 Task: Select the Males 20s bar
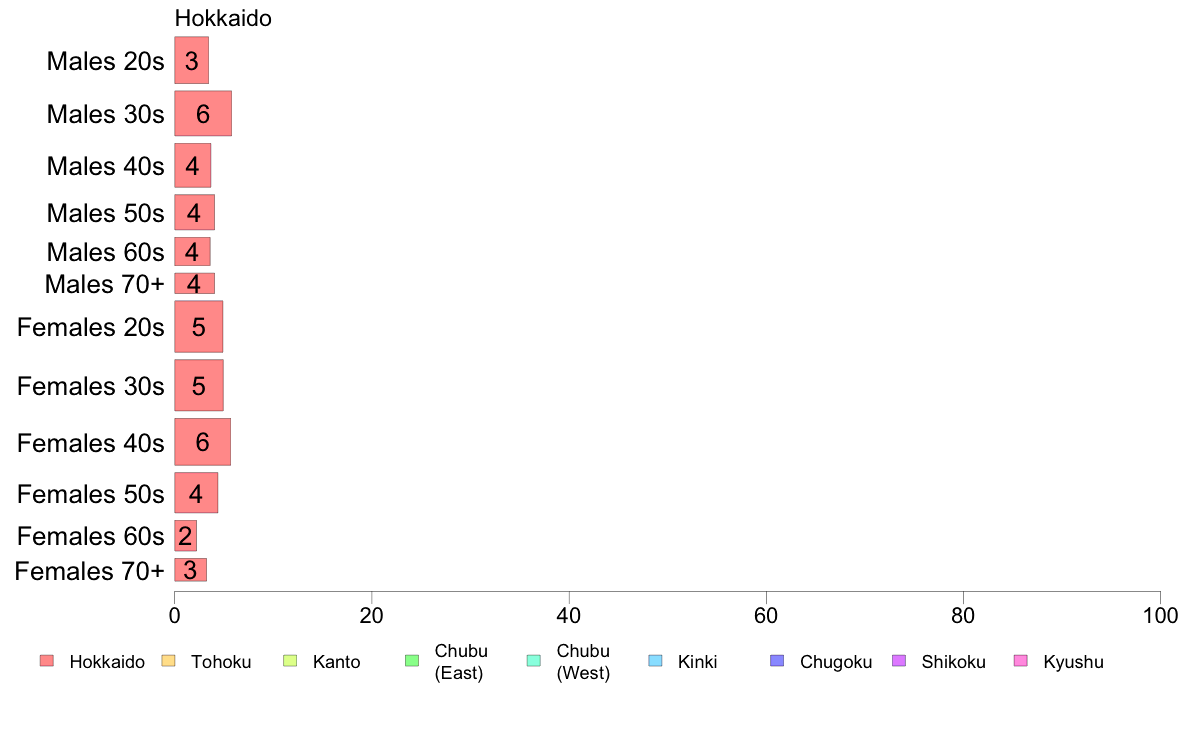(x=192, y=61)
